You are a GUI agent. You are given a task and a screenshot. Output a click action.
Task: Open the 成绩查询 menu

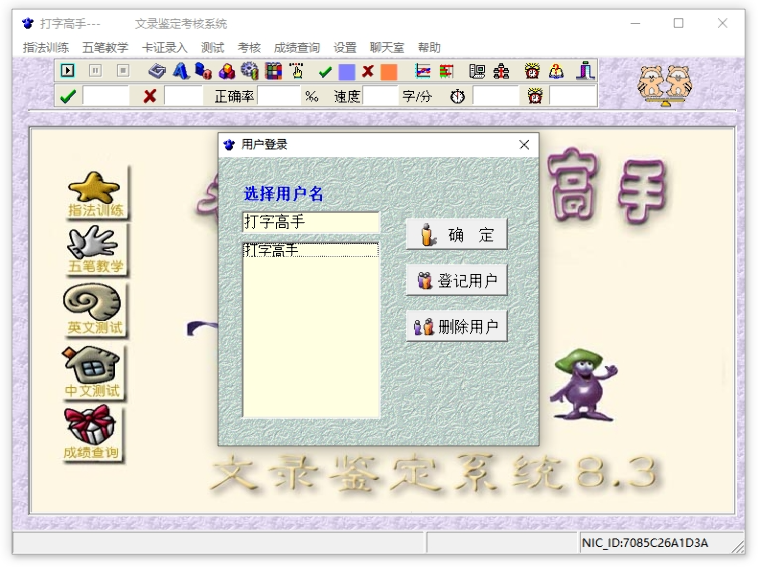[297, 48]
